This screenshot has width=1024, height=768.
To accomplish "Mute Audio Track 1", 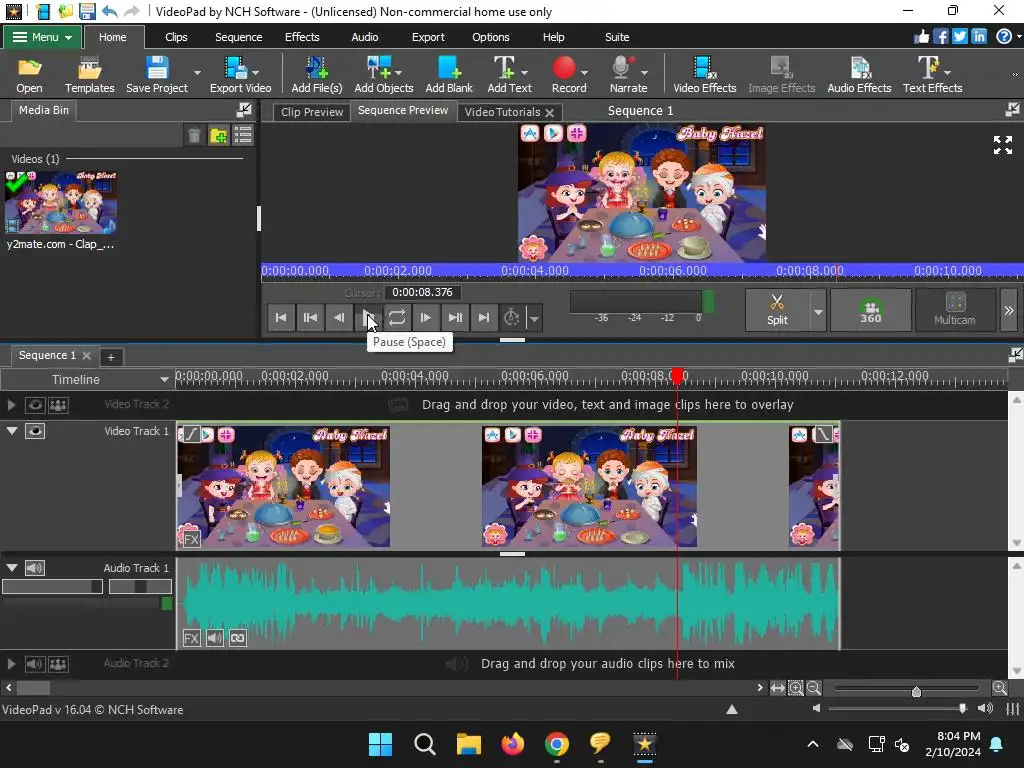I will (35, 568).
